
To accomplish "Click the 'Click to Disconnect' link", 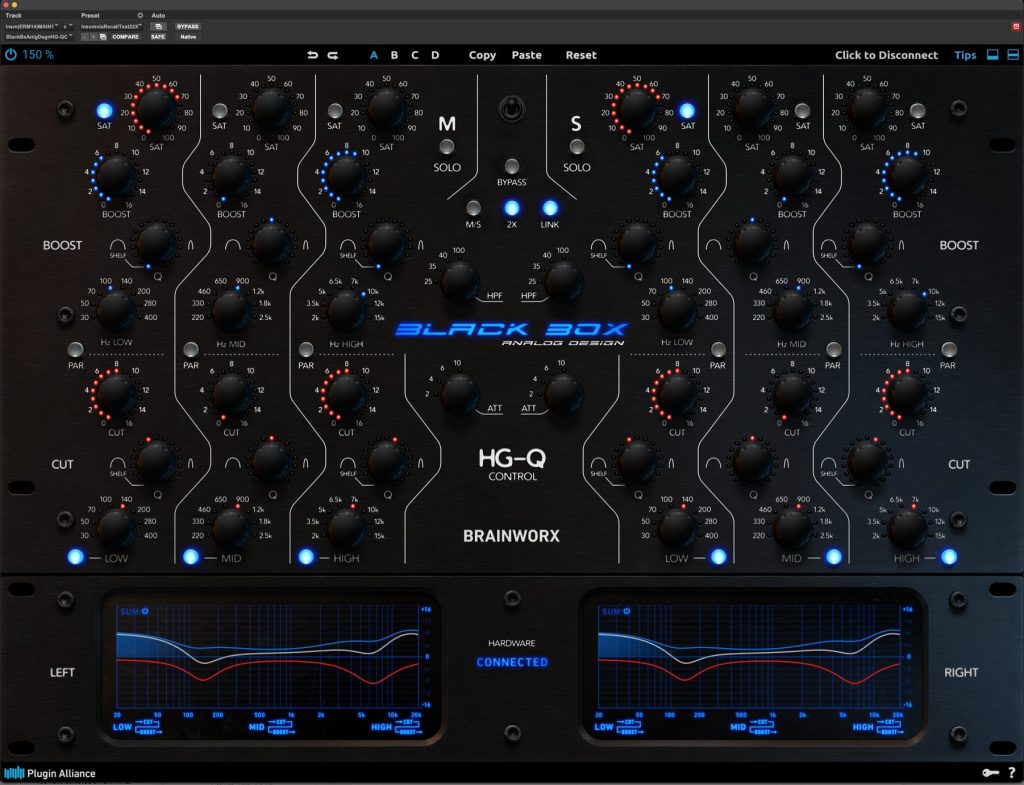I will pos(886,55).
